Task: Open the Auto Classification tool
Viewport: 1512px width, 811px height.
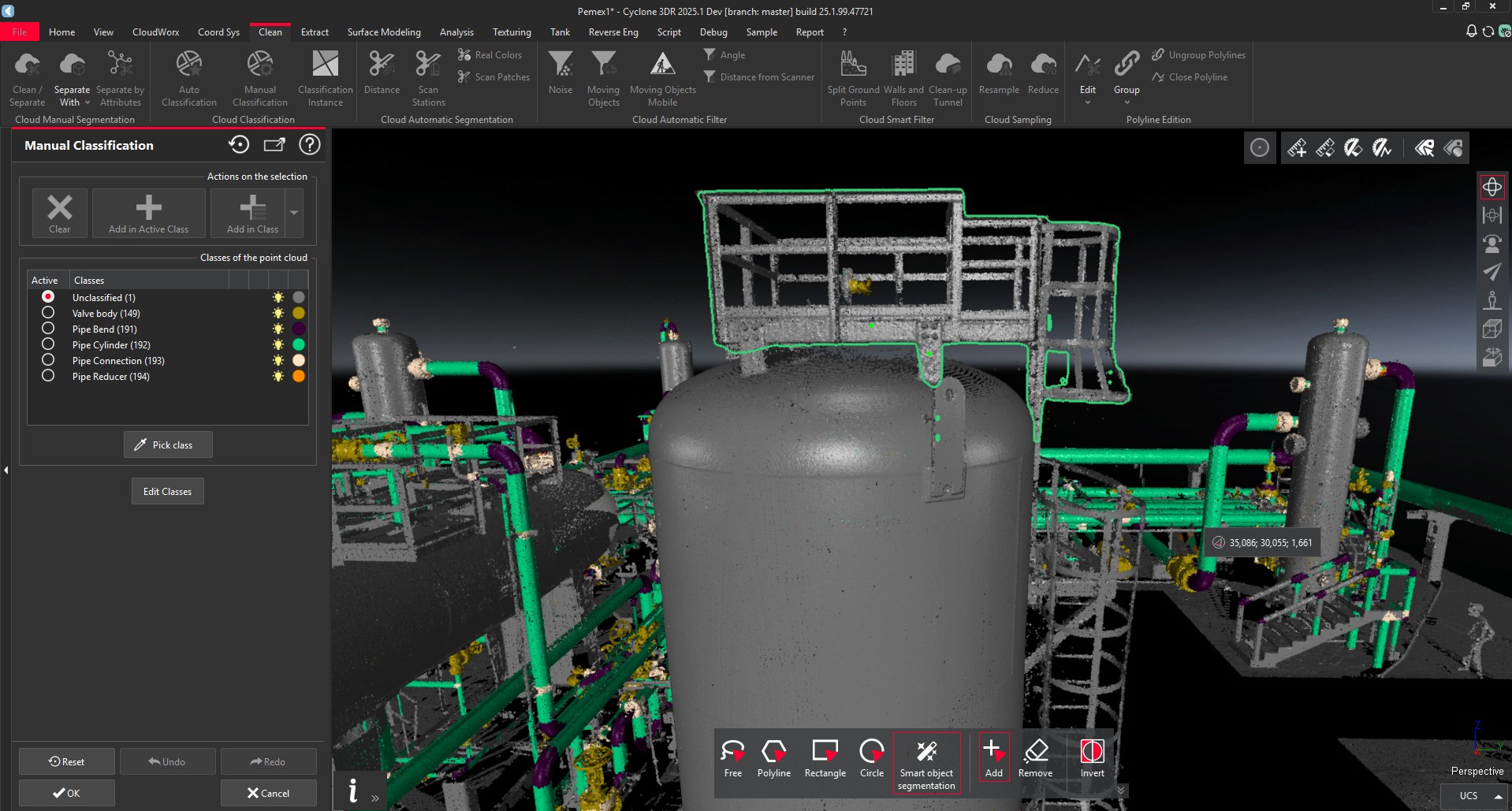Action: point(188,76)
